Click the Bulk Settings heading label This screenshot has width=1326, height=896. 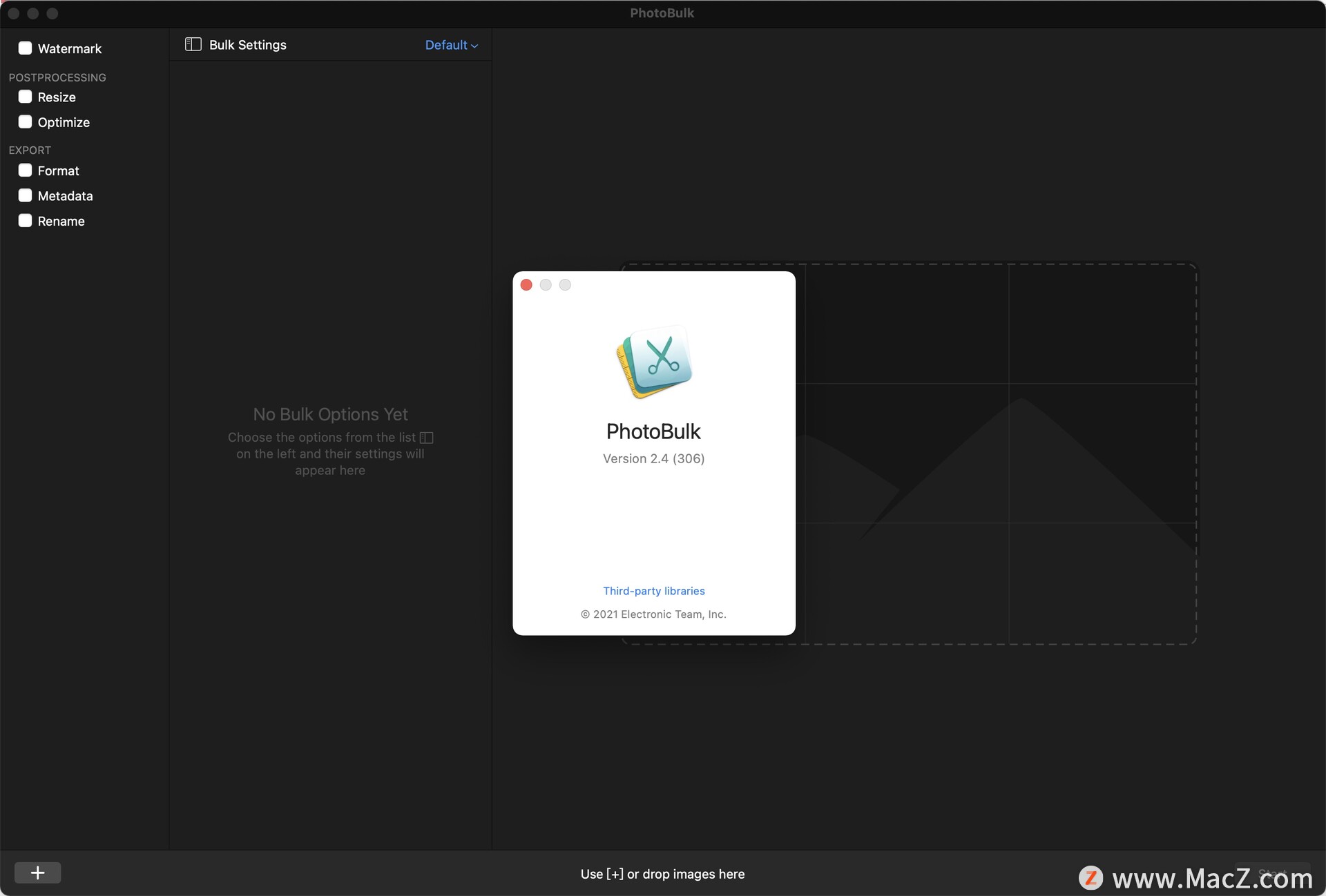[247, 45]
